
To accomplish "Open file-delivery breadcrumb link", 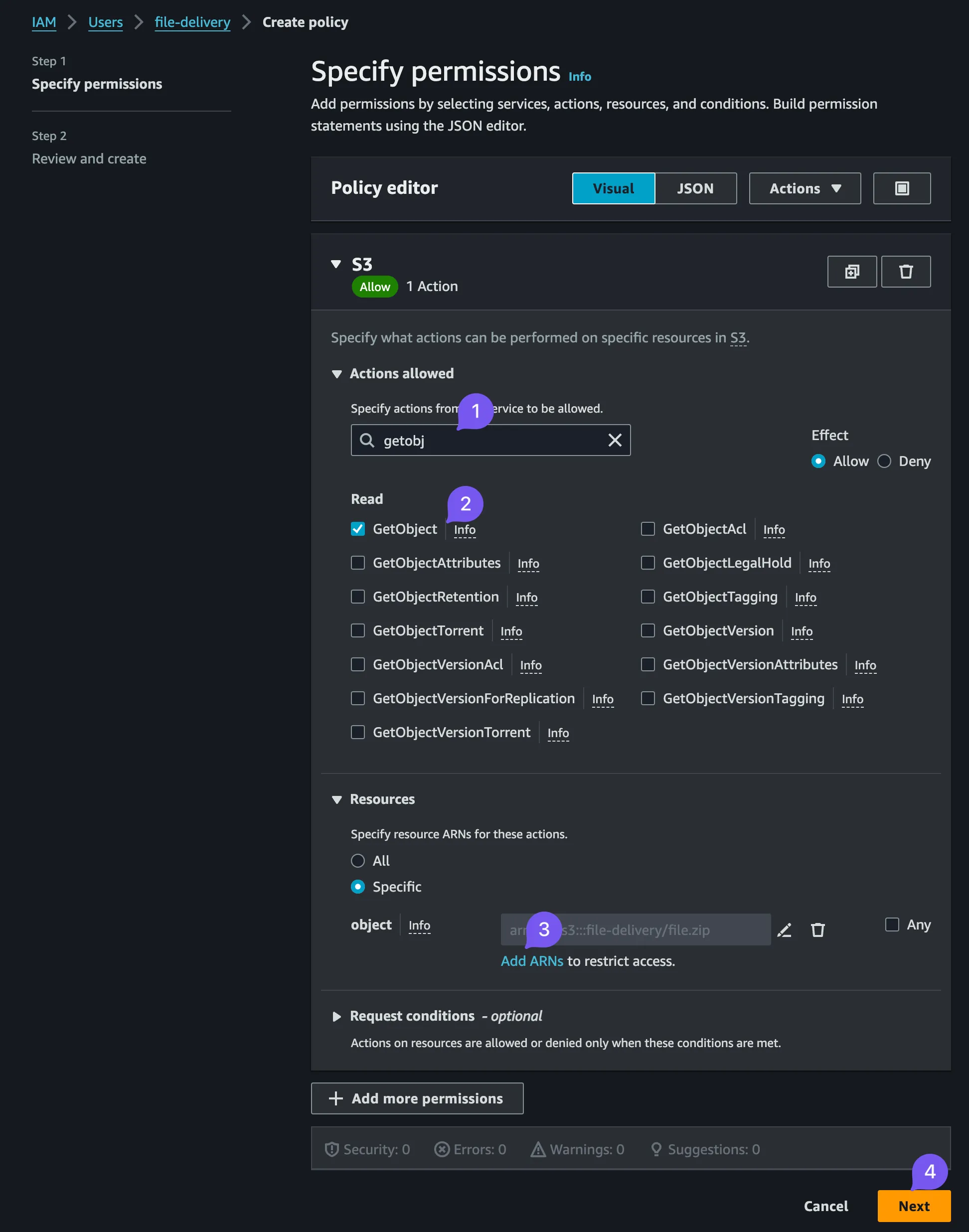I will 192,22.
